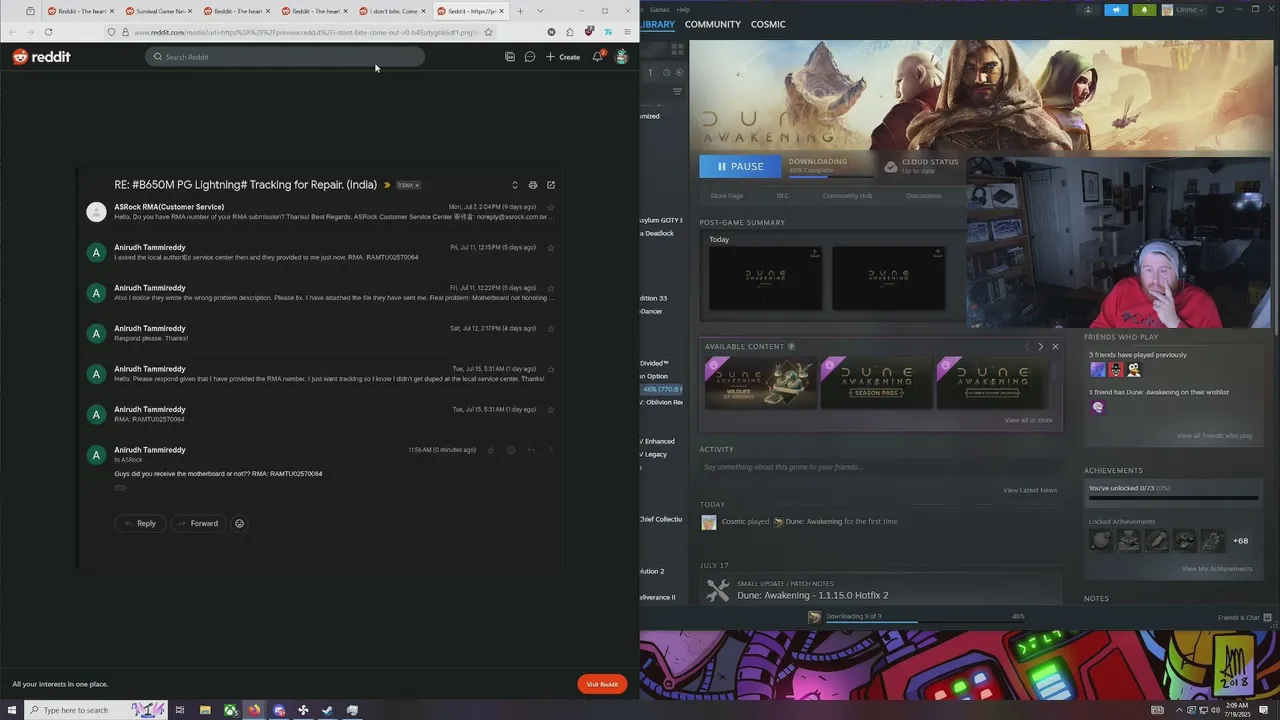Click the Create post button
1280x720 pixels.
click(563, 57)
